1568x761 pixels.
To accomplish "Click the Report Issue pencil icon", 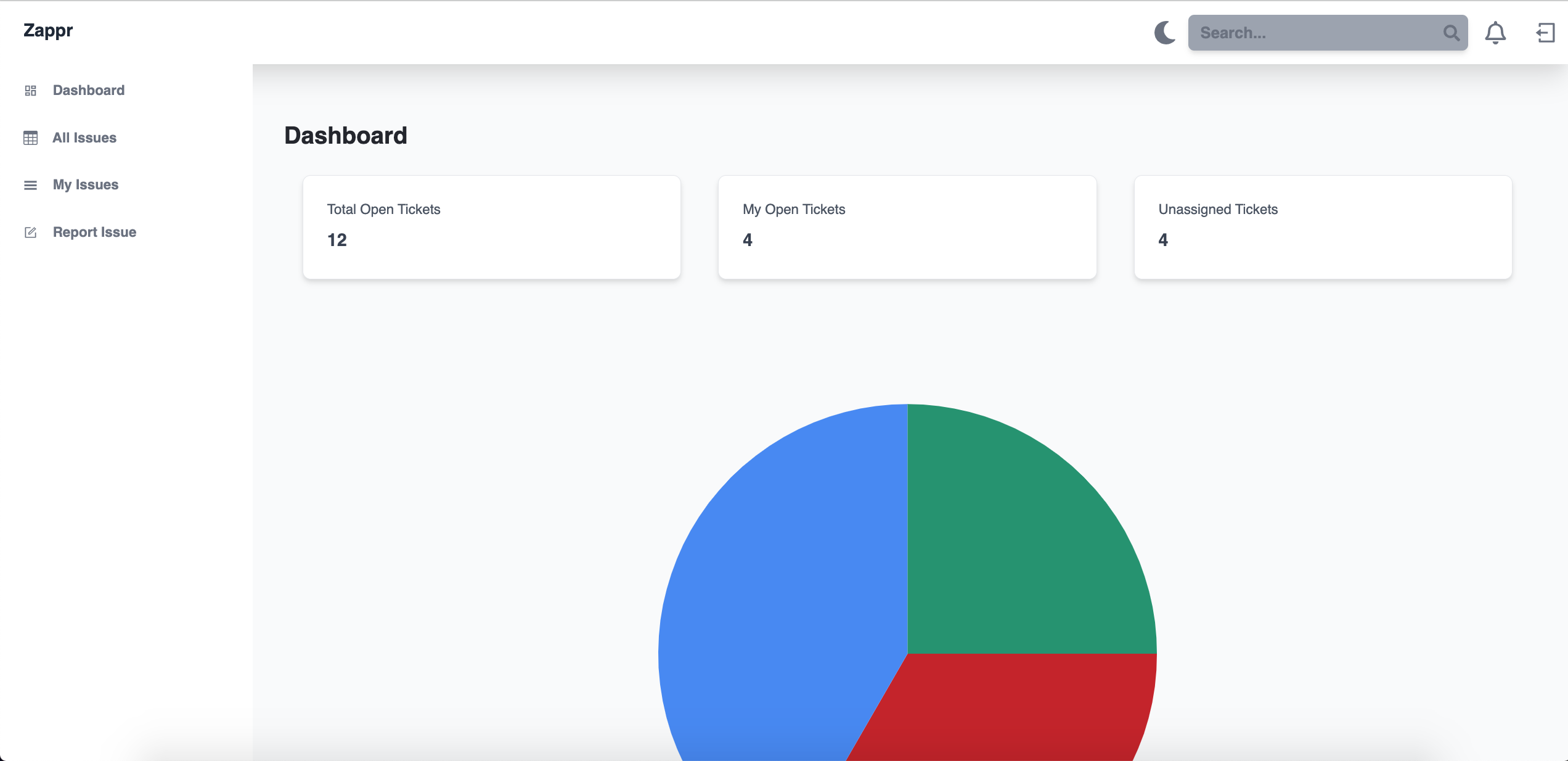I will [31, 232].
